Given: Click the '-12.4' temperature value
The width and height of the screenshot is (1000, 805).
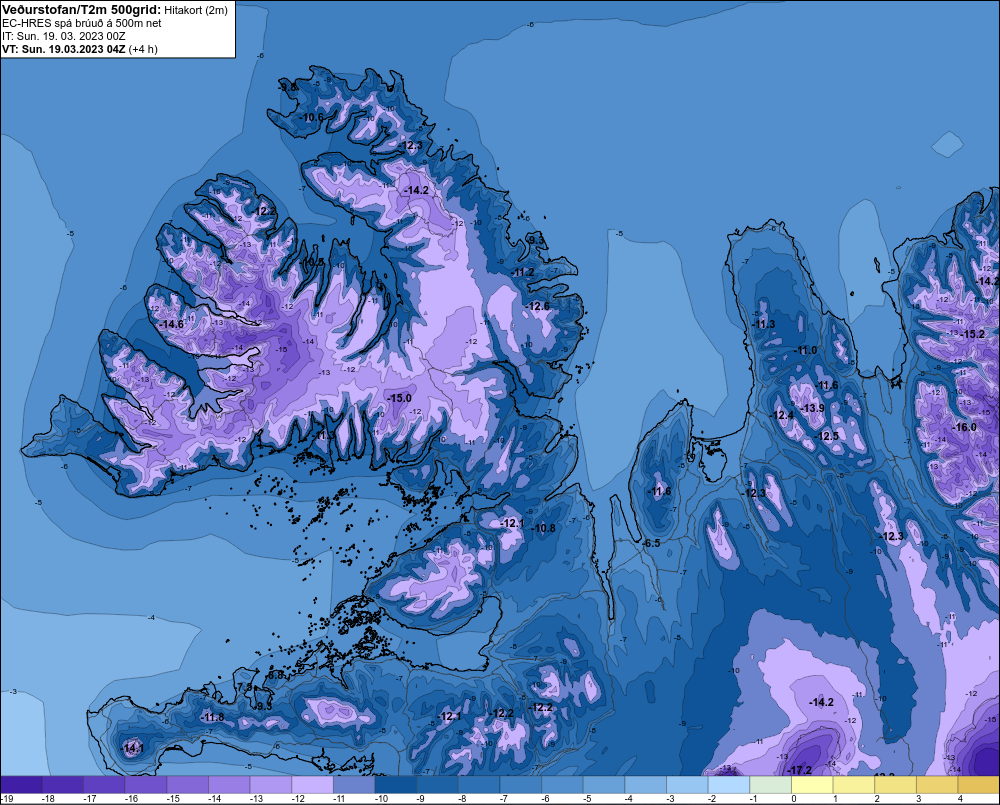Looking at the screenshot, I should tap(783, 415).
